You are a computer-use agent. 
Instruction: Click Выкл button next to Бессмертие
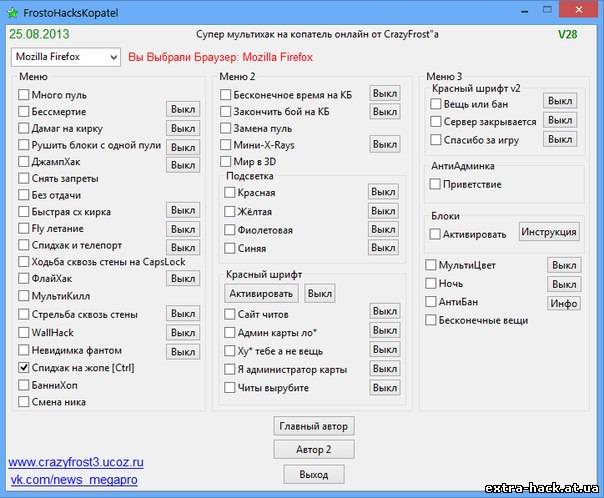coord(183,109)
